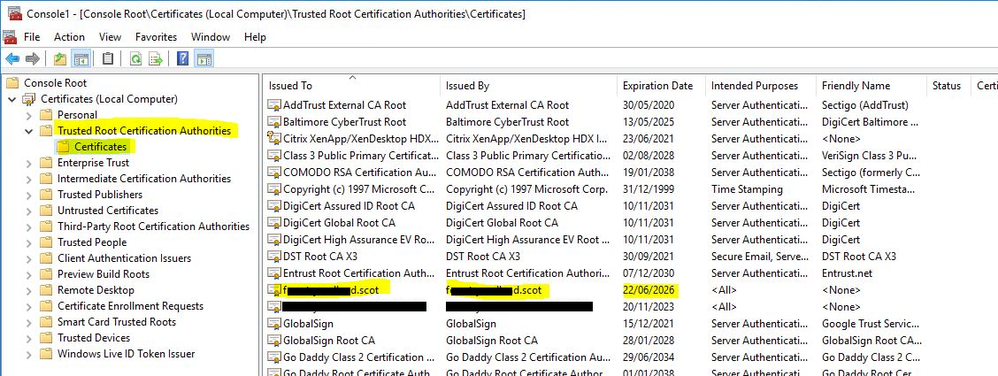Open Help via blue question mark icon
The width and height of the screenshot is (998, 376).
183,59
